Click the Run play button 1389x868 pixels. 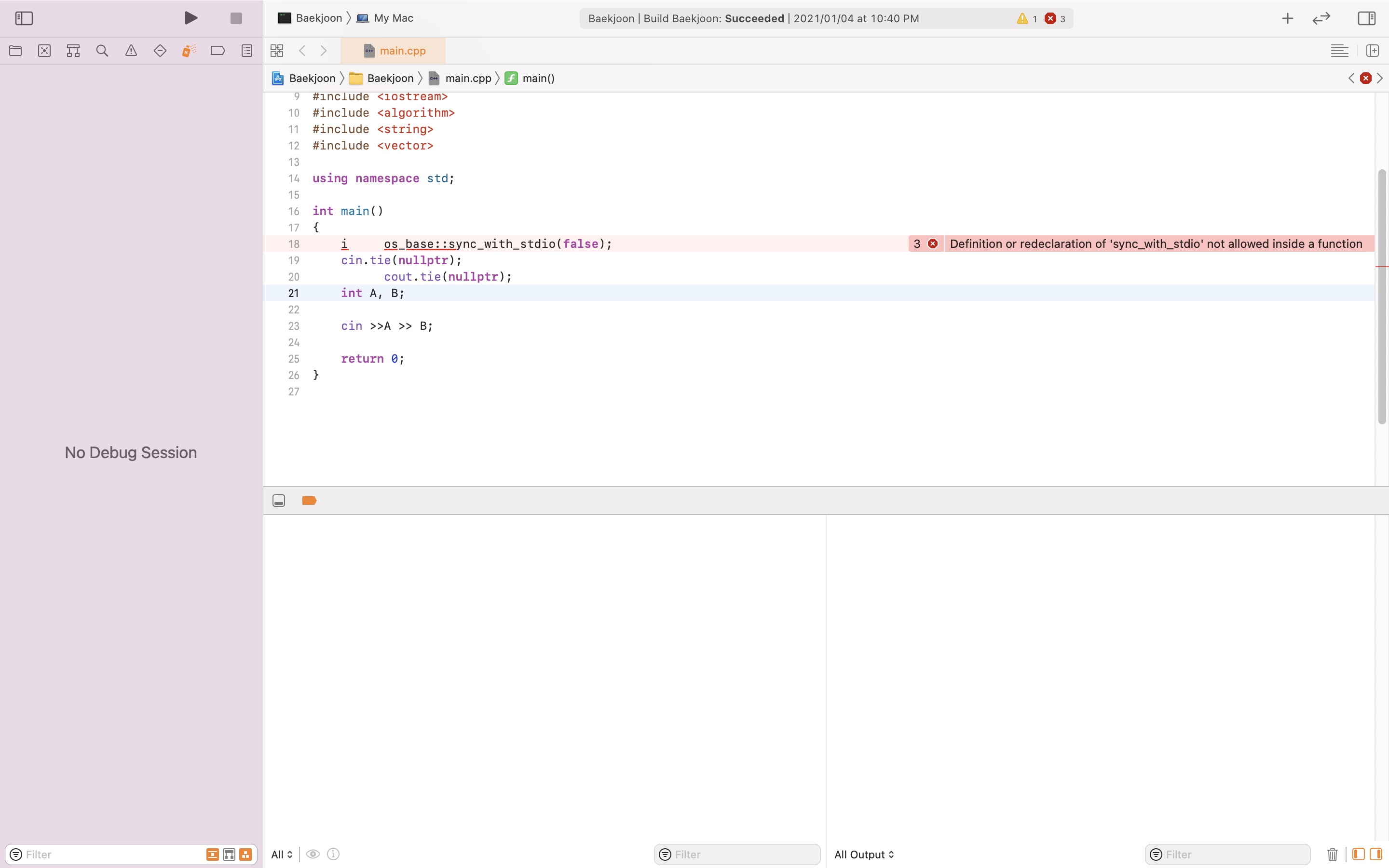191,18
